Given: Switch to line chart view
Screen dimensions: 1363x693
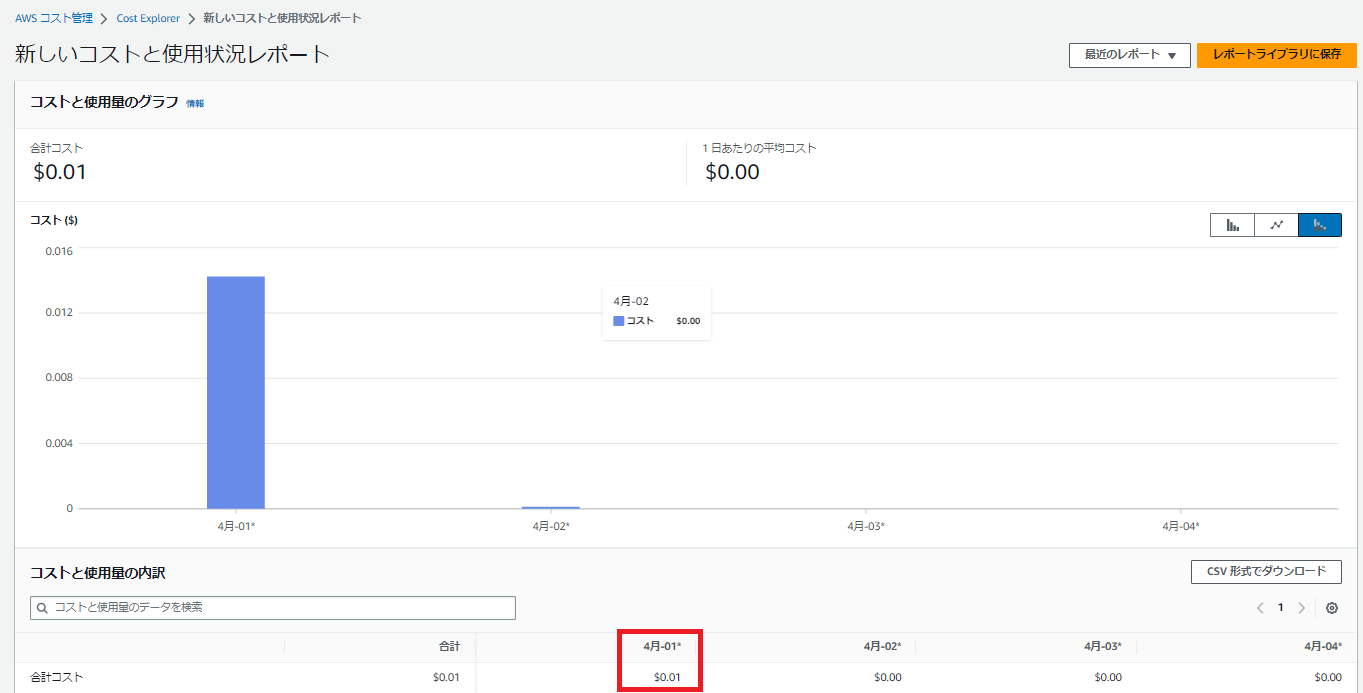Looking at the screenshot, I should pos(1276,225).
